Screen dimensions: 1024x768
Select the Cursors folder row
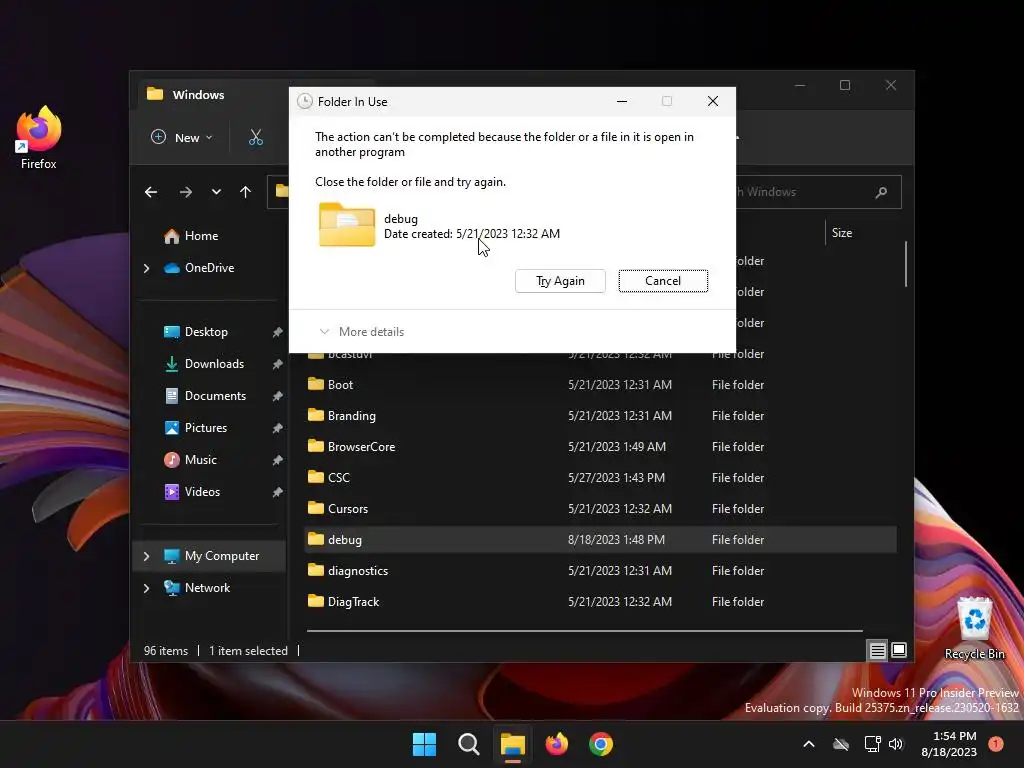pos(600,509)
